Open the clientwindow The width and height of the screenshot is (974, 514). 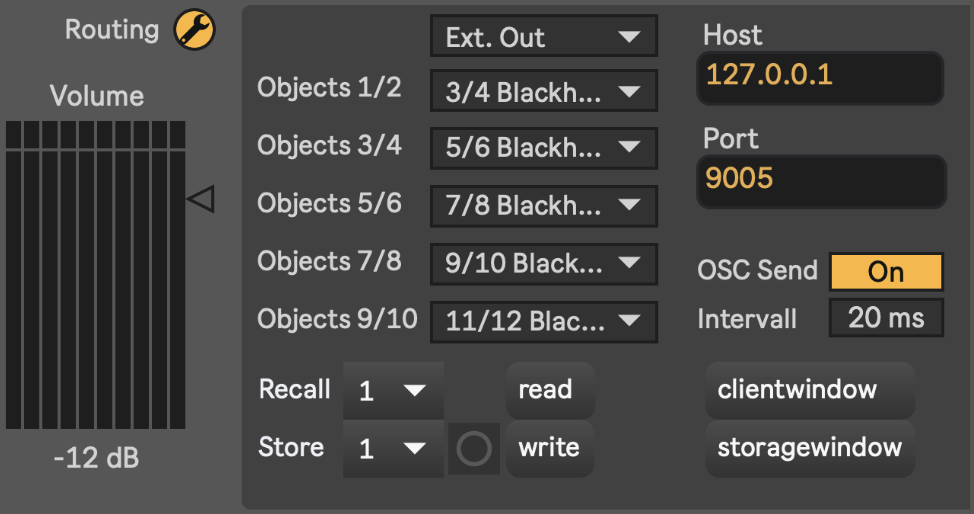pyautogui.click(x=810, y=390)
